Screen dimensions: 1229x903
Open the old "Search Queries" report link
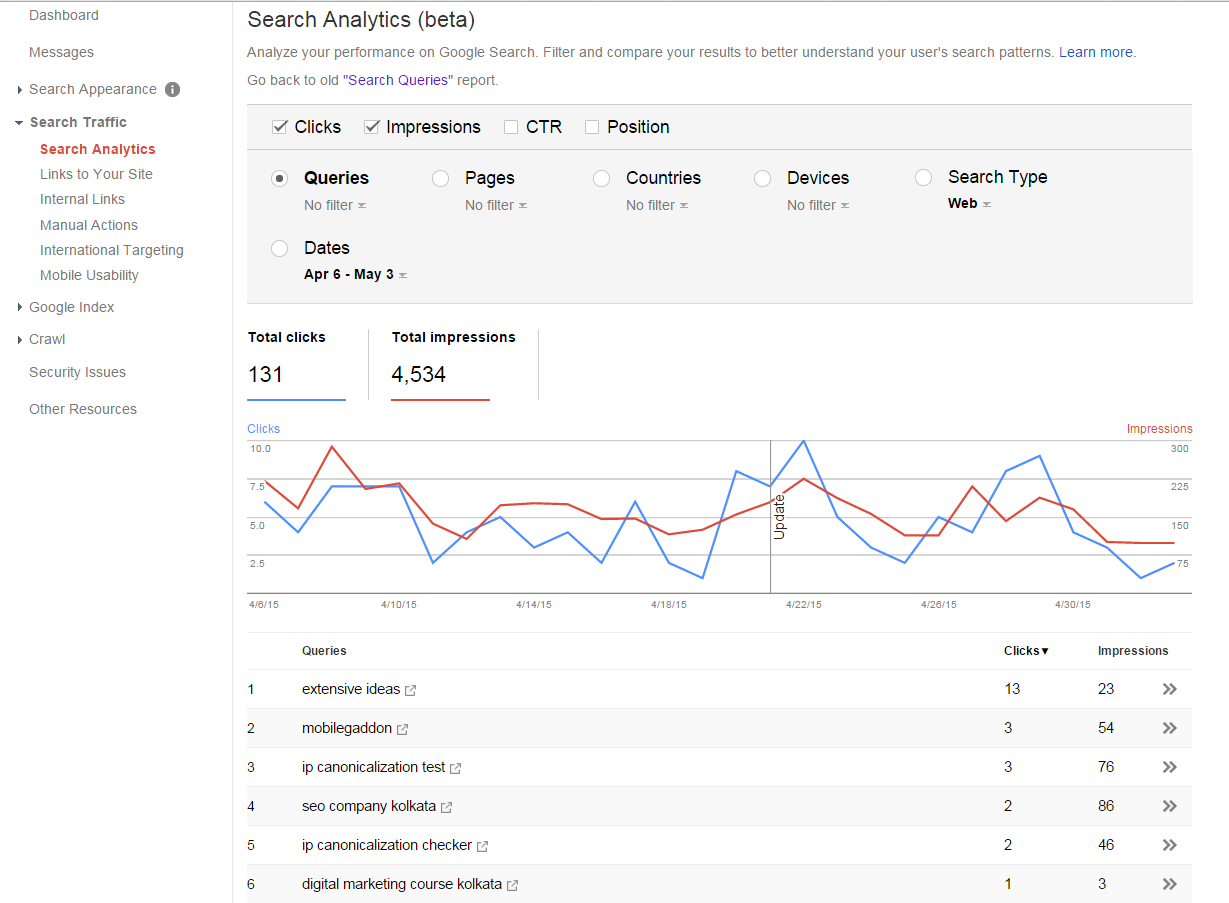click(x=398, y=80)
